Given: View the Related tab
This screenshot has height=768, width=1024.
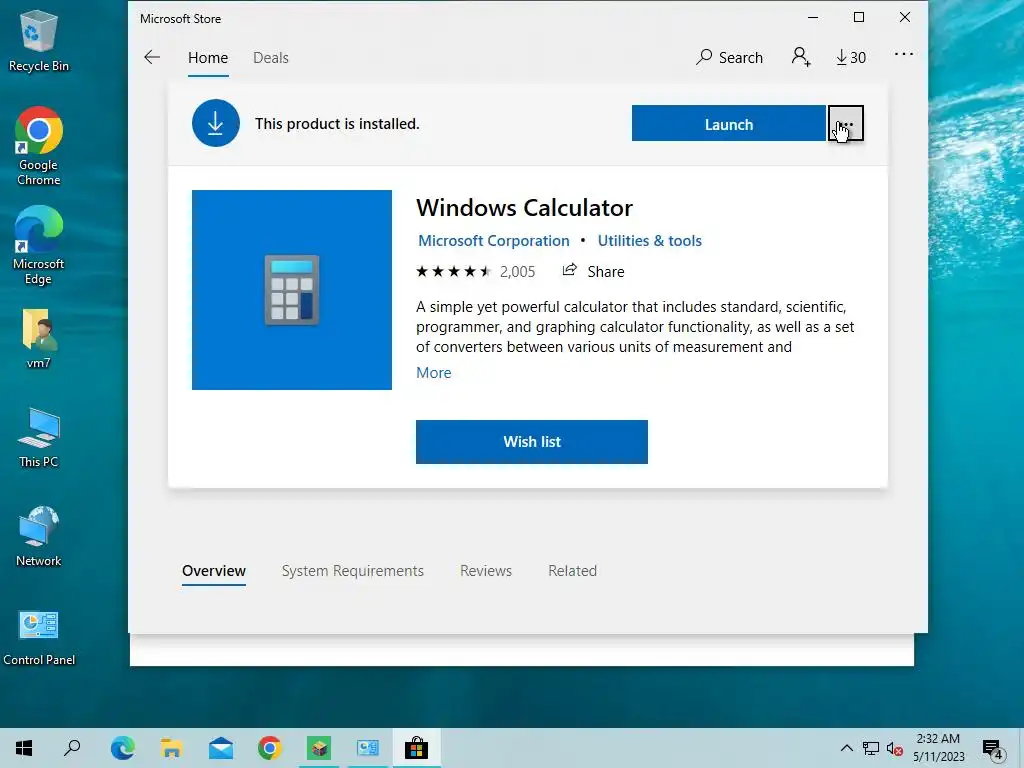Looking at the screenshot, I should 572,571.
